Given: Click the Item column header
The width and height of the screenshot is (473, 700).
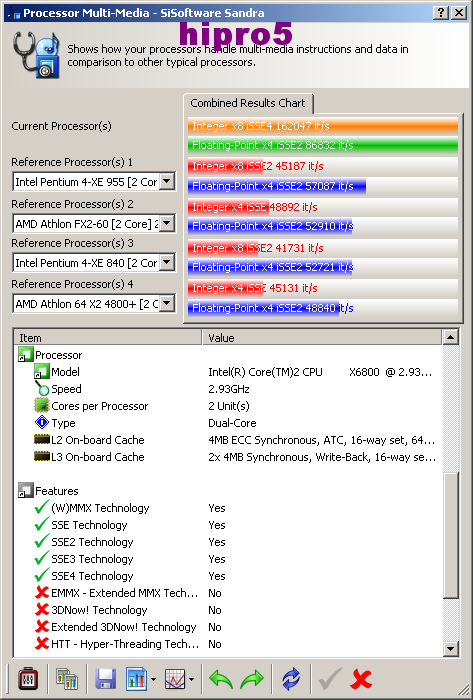Looking at the screenshot, I should point(108,338).
